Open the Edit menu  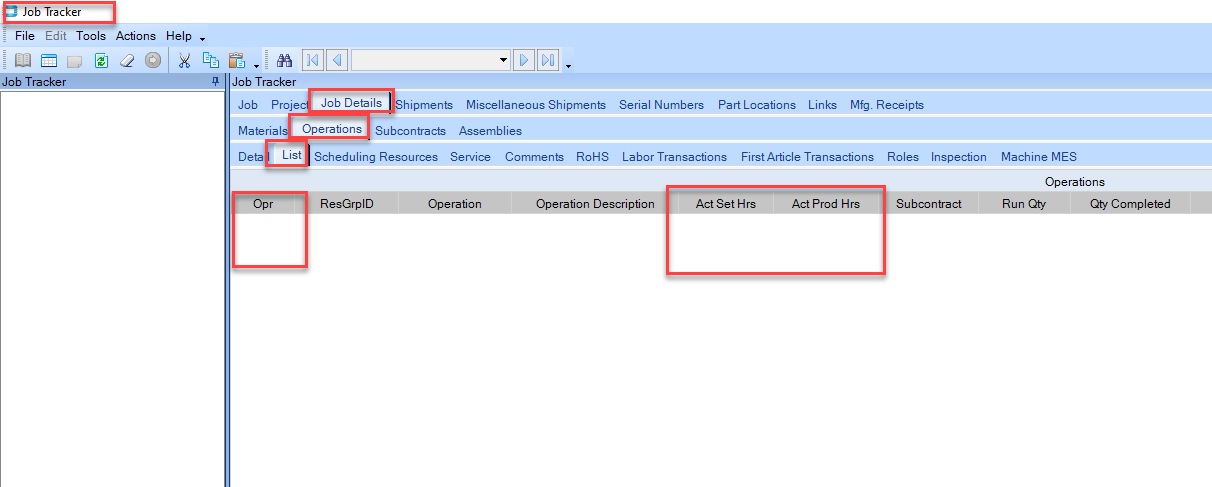[56, 36]
